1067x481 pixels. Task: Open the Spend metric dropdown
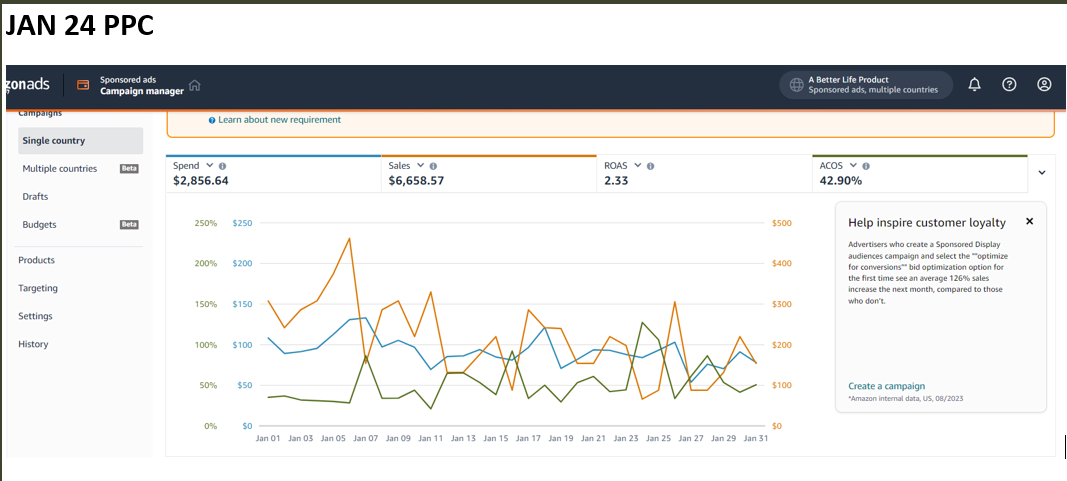(209, 165)
